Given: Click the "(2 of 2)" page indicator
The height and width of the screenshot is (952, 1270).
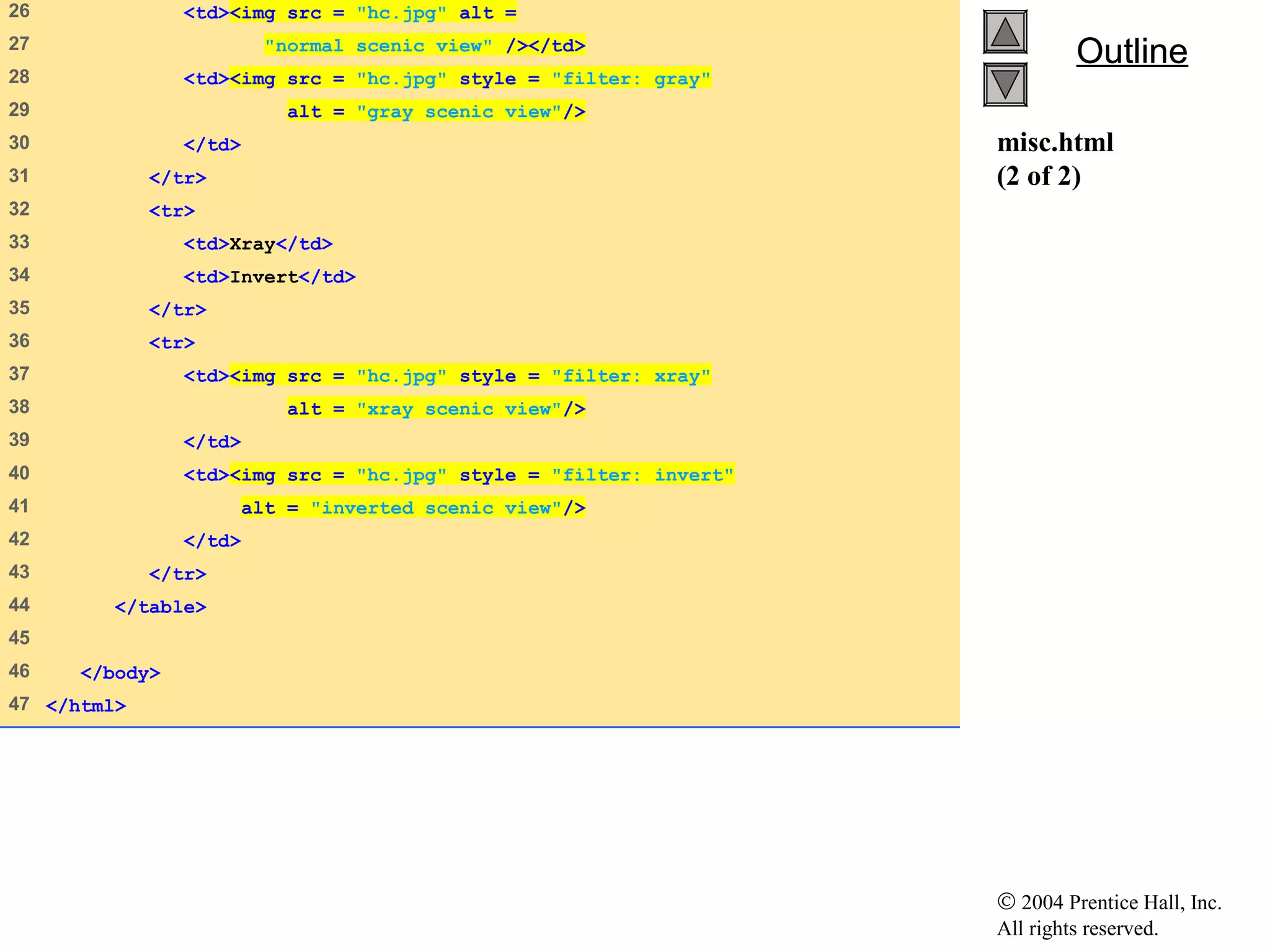Looking at the screenshot, I should point(1039,177).
